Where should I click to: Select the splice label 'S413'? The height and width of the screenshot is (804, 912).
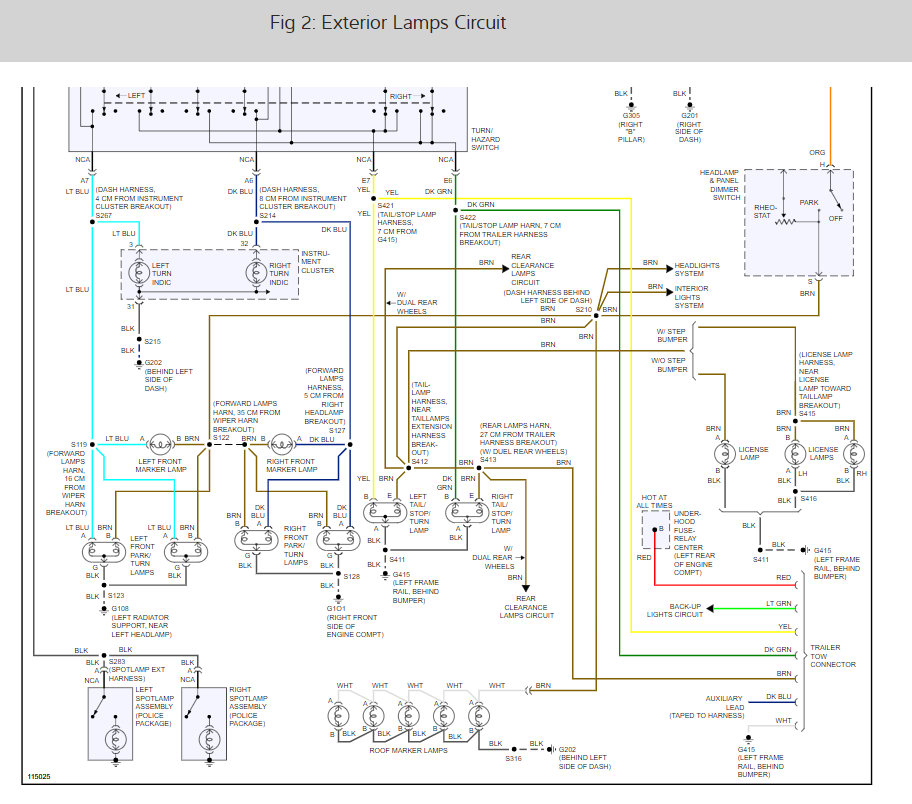(488, 460)
